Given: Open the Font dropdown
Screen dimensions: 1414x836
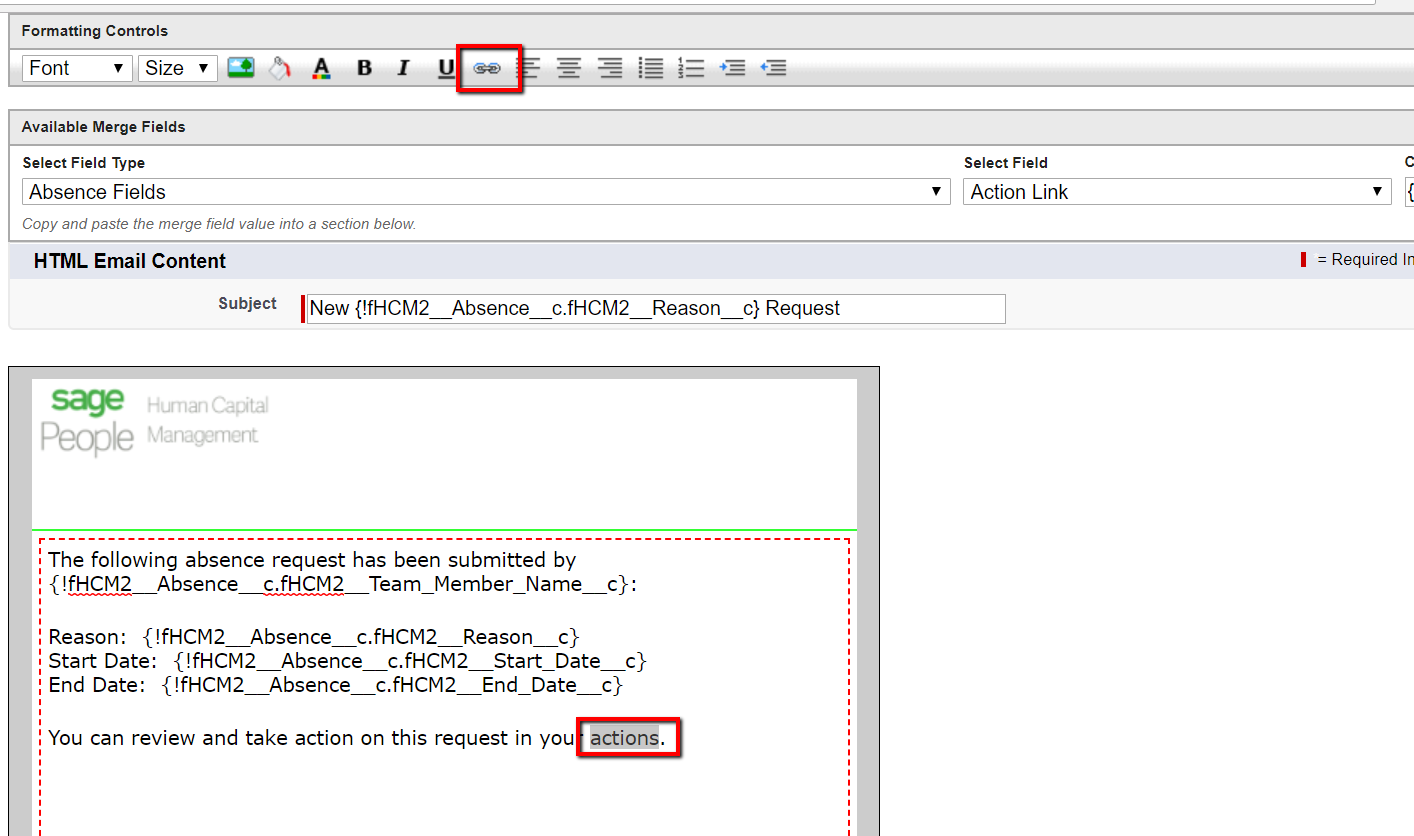Looking at the screenshot, I should [x=77, y=68].
